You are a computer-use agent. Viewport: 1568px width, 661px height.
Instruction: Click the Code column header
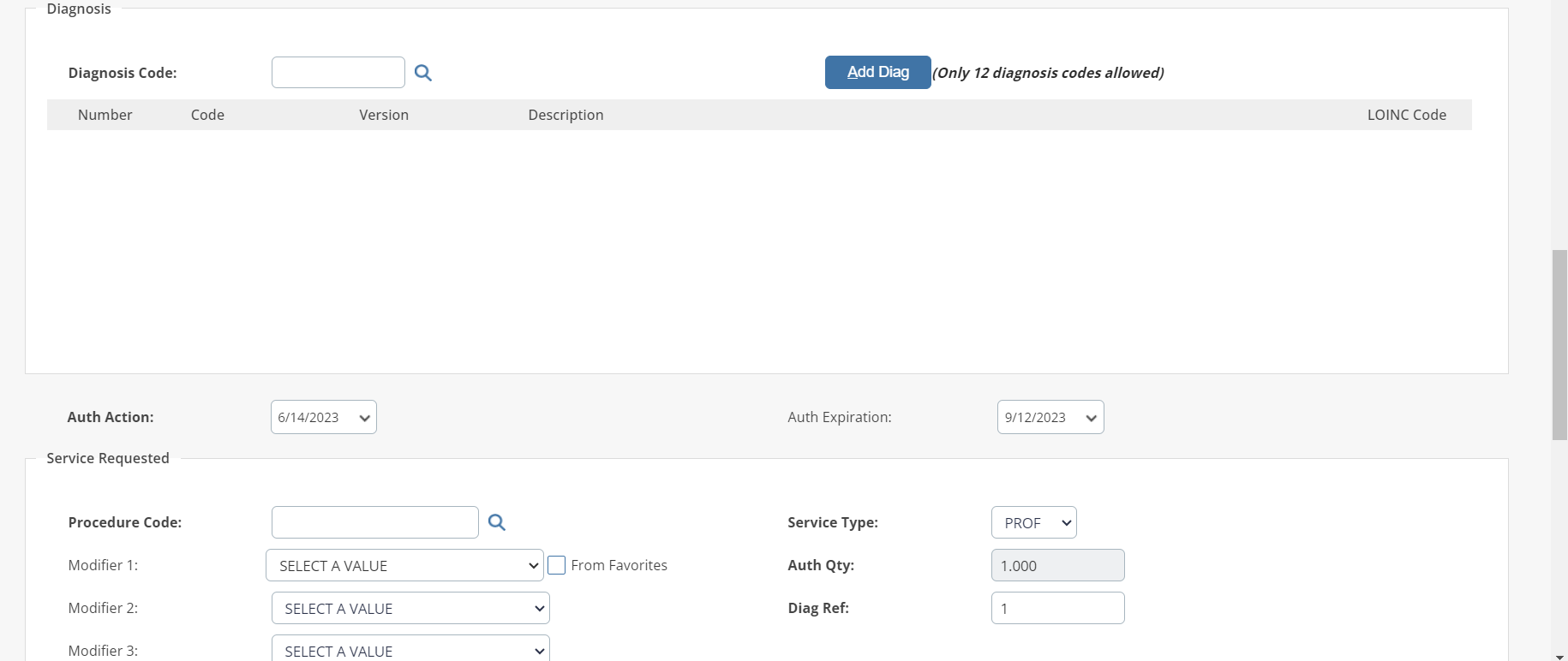(x=207, y=115)
